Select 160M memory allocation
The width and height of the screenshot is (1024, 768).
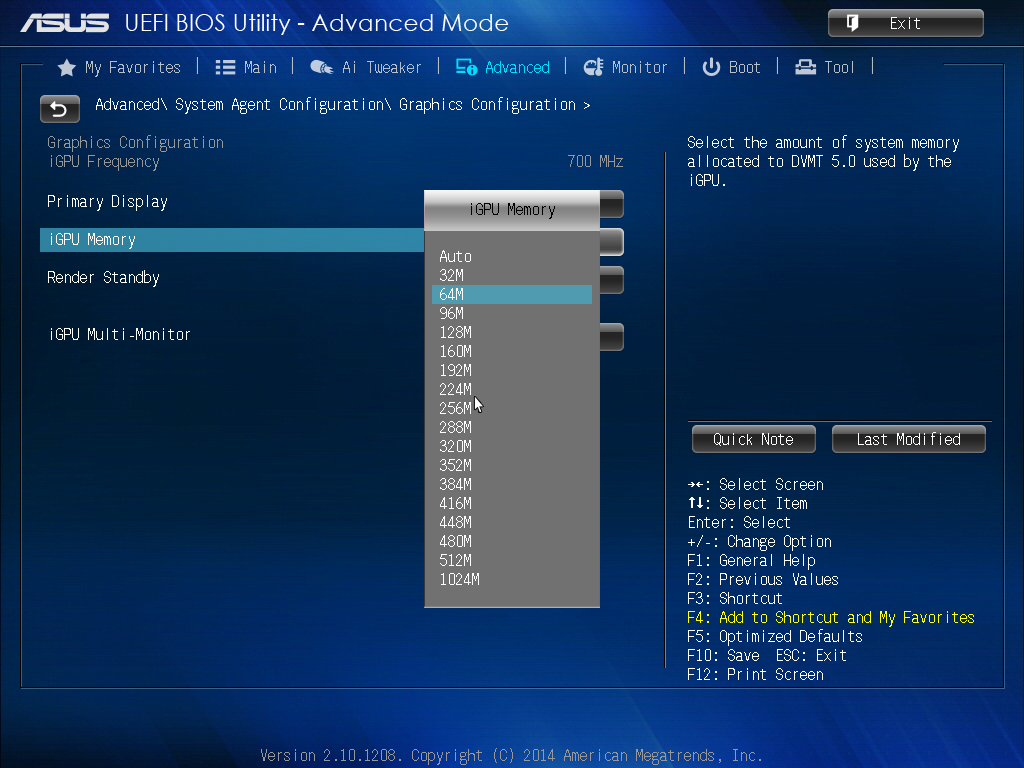[x=512, y=351]
